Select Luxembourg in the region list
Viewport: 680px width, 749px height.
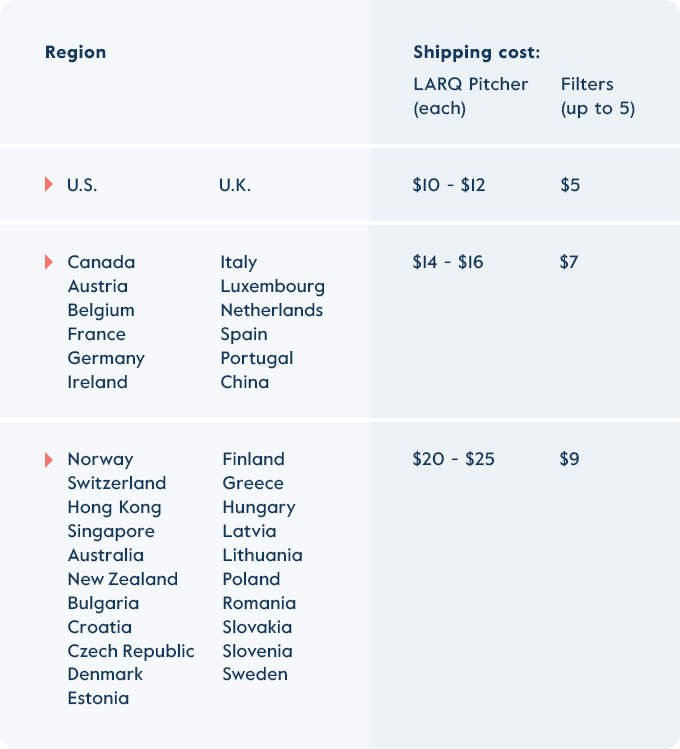coord(273,287)
